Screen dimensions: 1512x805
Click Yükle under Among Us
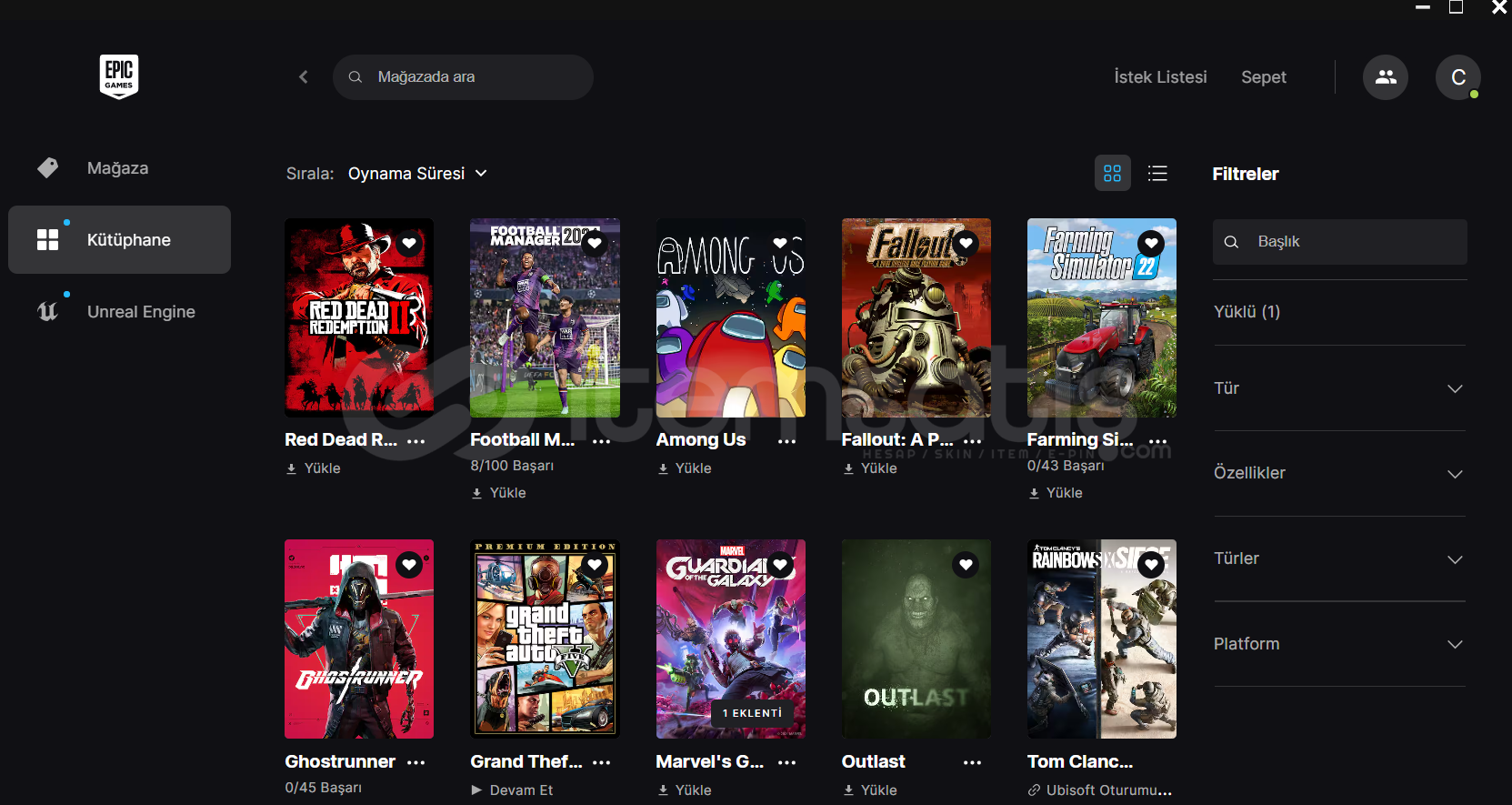pos(684,468)
